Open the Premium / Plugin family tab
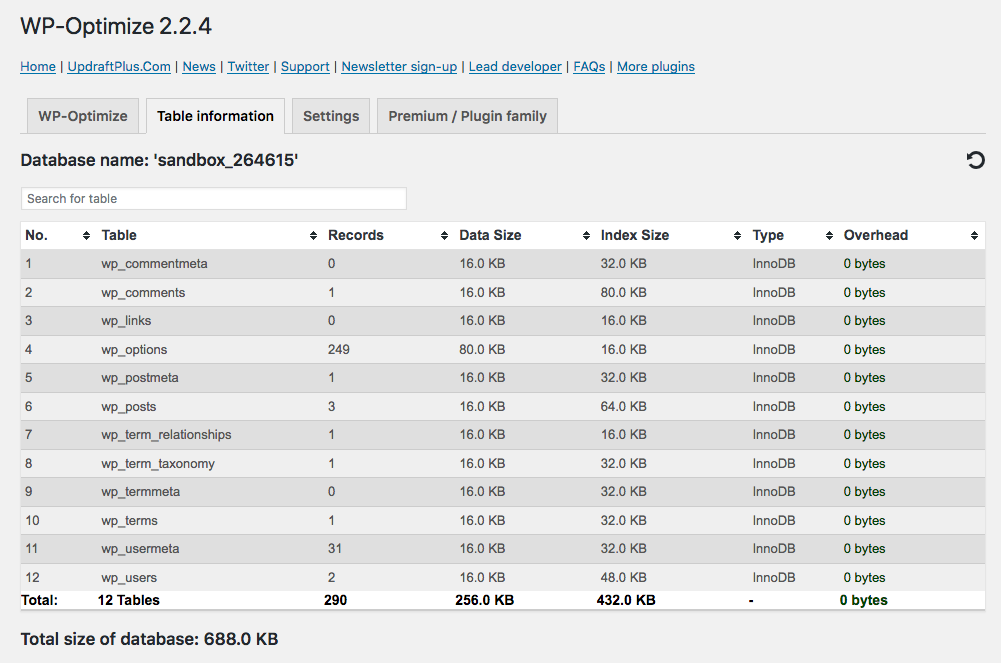 click(467, 116)
